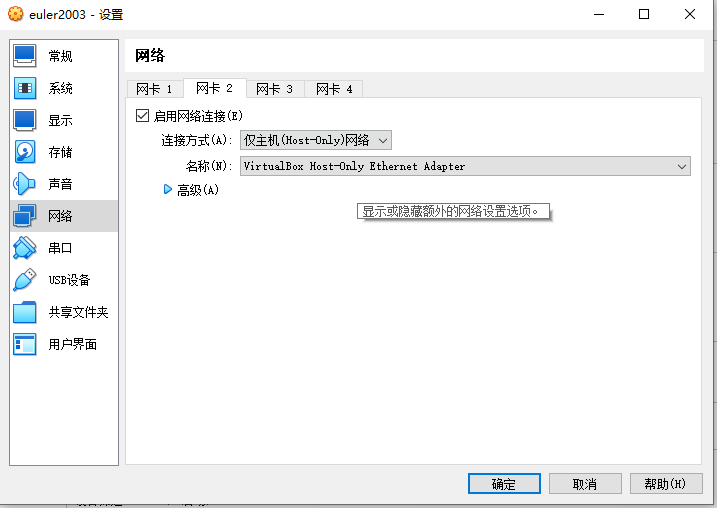Screen dimensions: 717x508
Task: Click the 高级(A) label text
Action: 198,190
